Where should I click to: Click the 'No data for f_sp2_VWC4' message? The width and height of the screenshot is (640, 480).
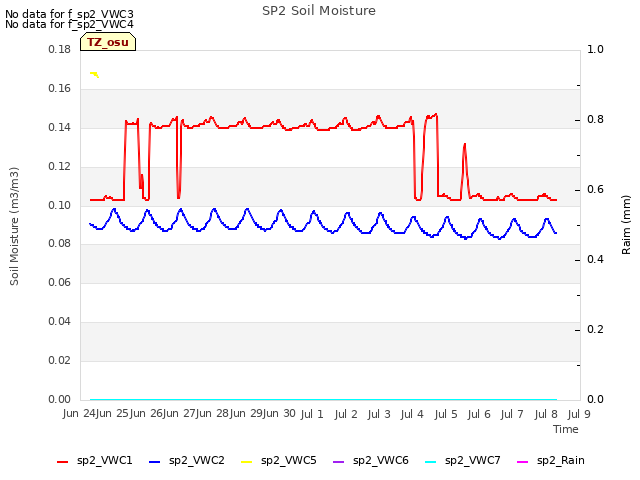tap(69, 24)
